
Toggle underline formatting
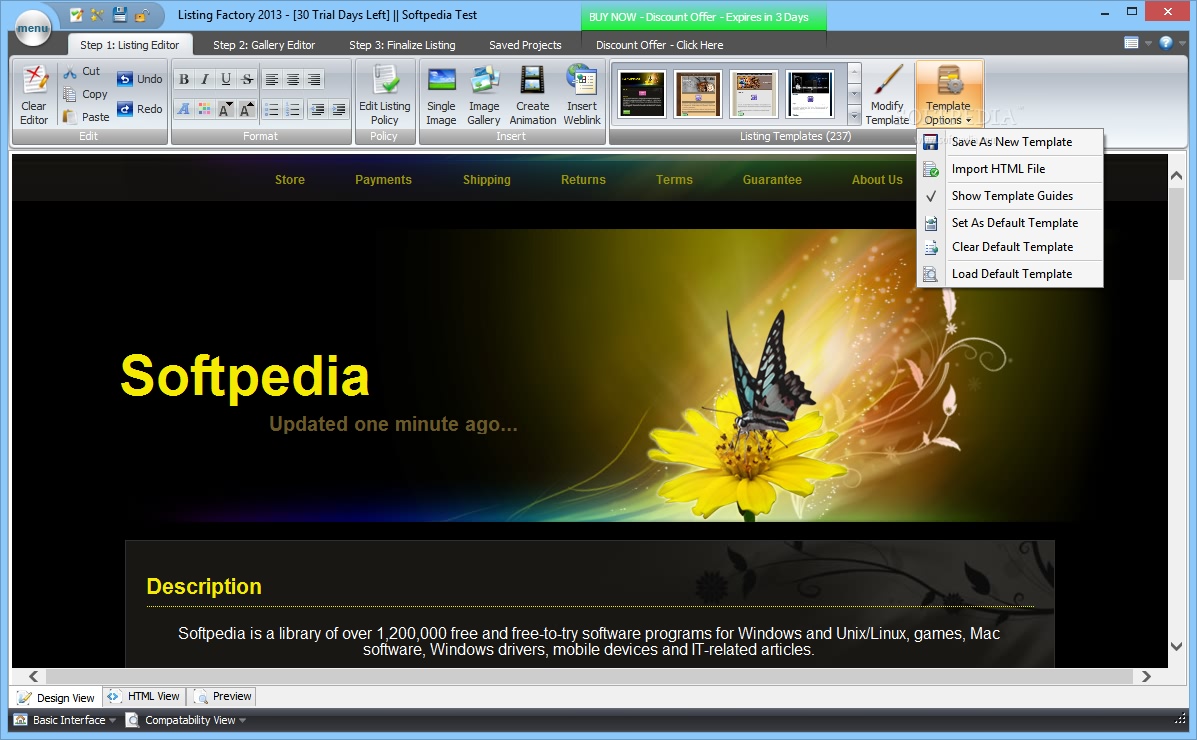click(226, 79)
